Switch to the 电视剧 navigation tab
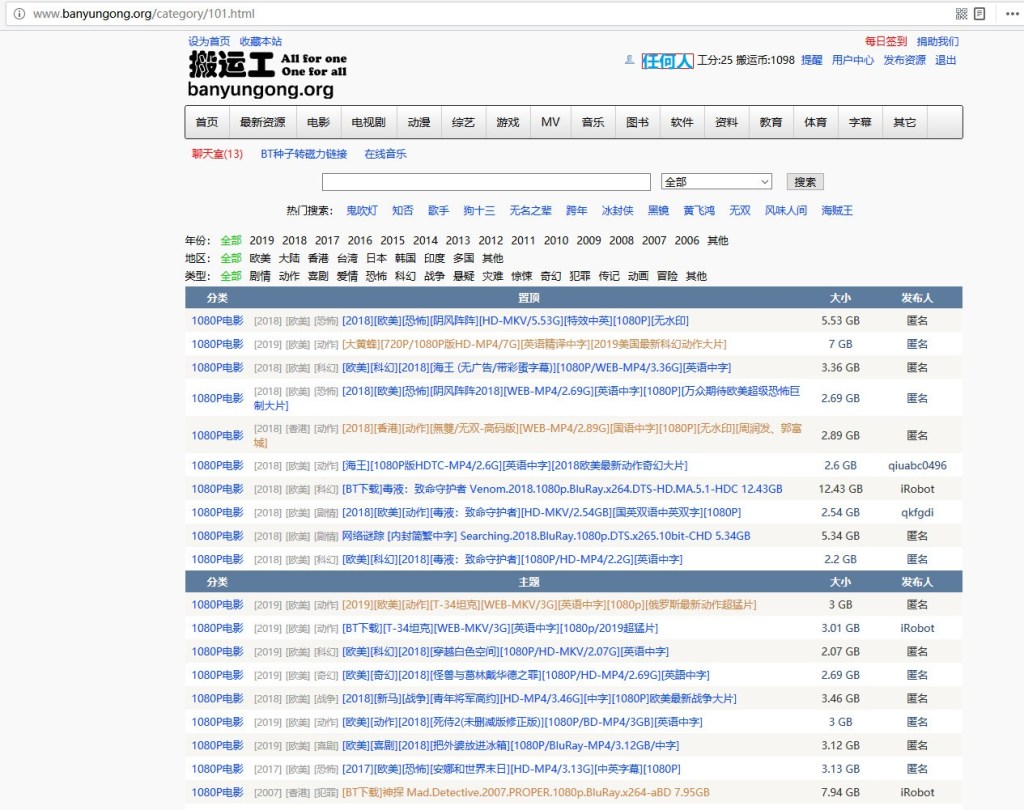1024x810 pixels. 368,122
